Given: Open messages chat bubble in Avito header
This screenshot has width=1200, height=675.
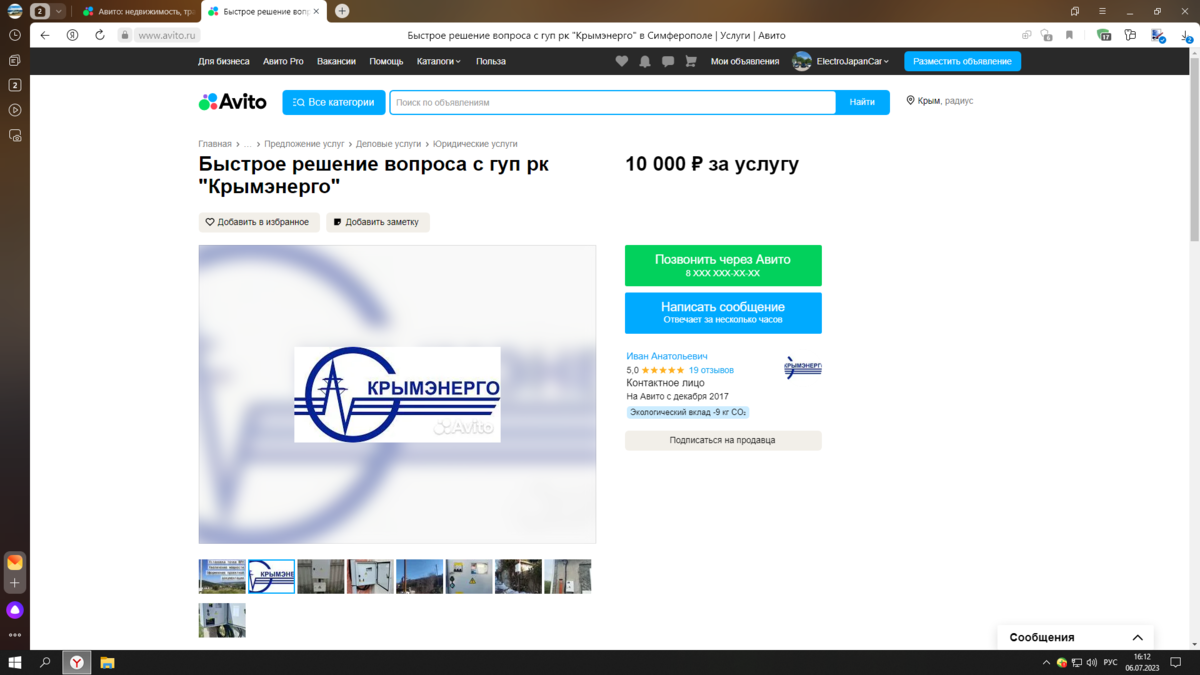Looking at the screenshot, I should 668,61.
